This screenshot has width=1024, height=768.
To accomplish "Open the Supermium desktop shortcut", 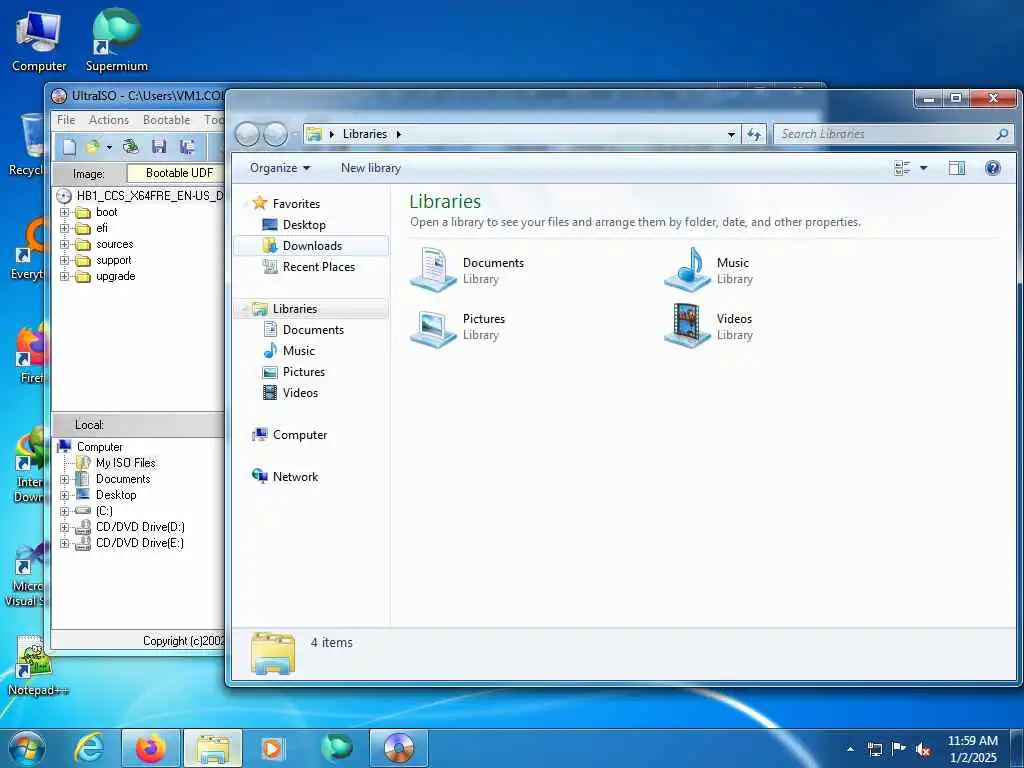I will pos(116,39).
